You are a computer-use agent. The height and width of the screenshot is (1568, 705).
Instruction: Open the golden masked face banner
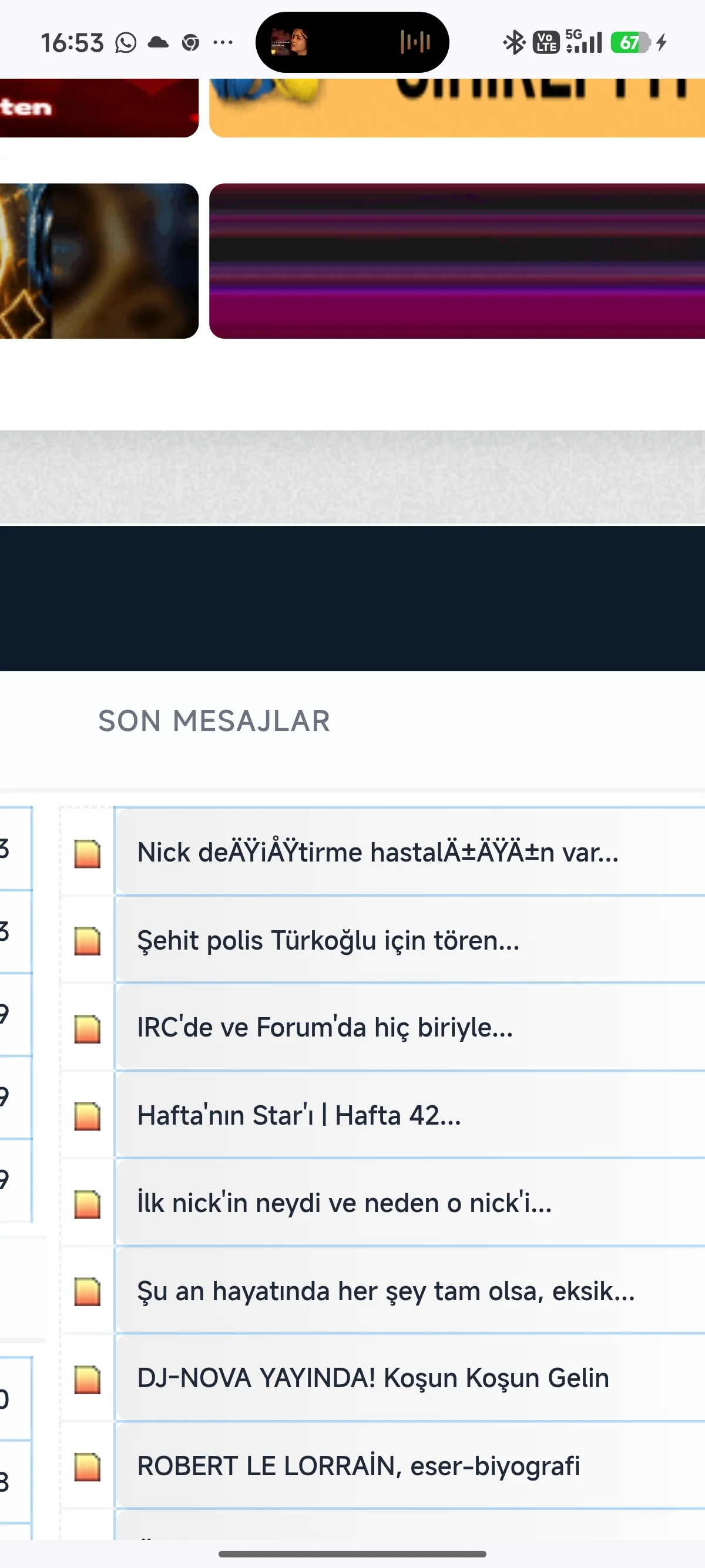[x=99, y=261]
